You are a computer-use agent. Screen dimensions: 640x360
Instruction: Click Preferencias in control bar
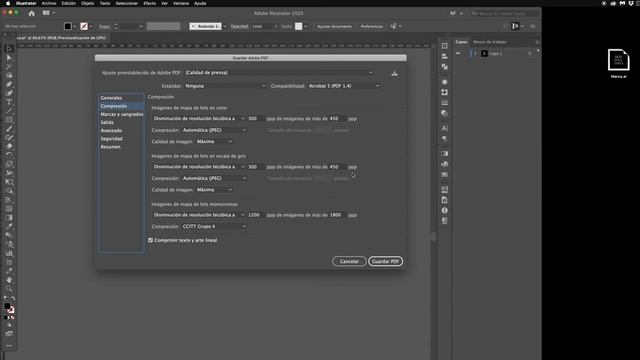[x=371, y=27]
